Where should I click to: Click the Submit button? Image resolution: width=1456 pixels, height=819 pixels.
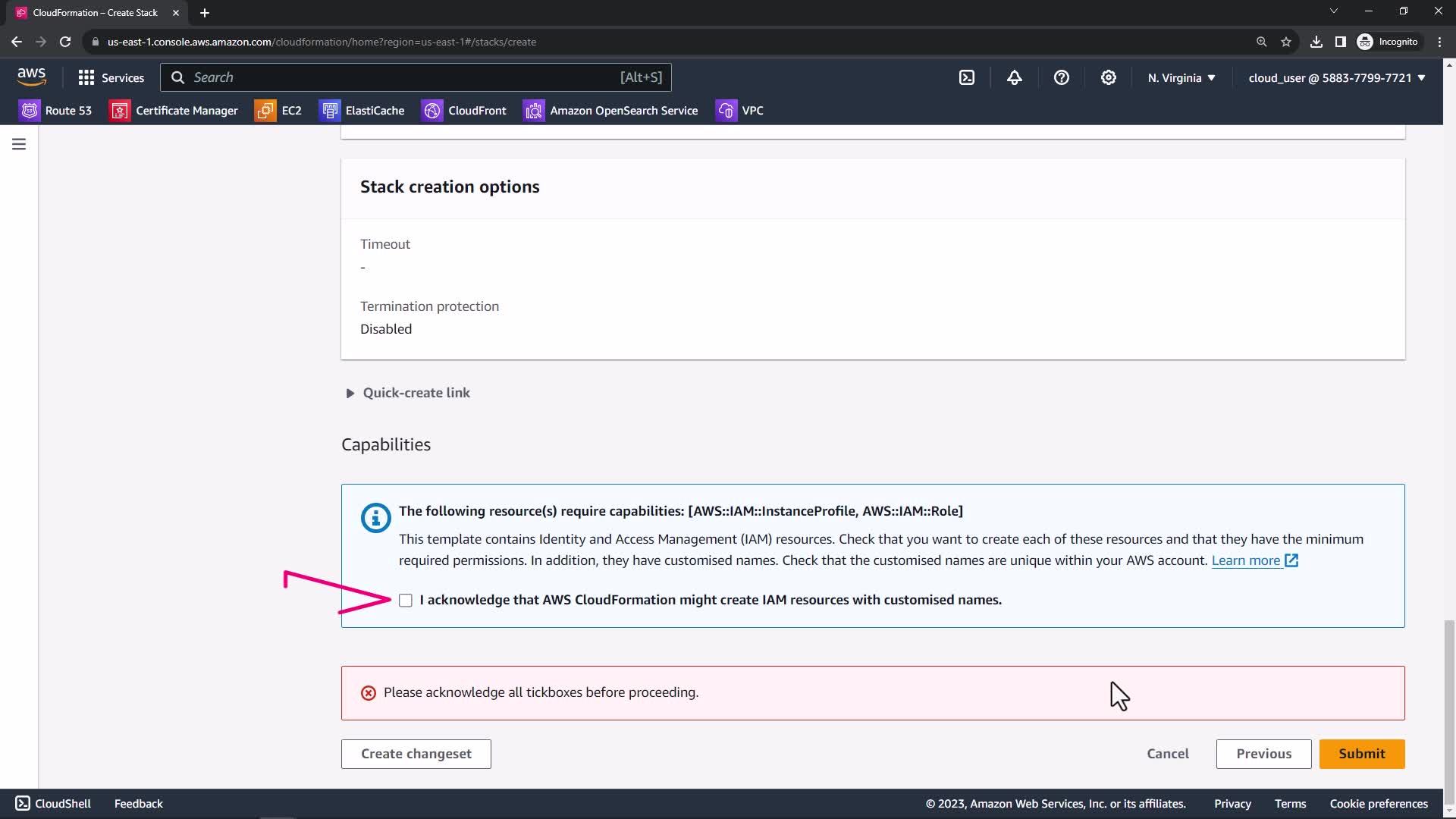click(1361, 754)
